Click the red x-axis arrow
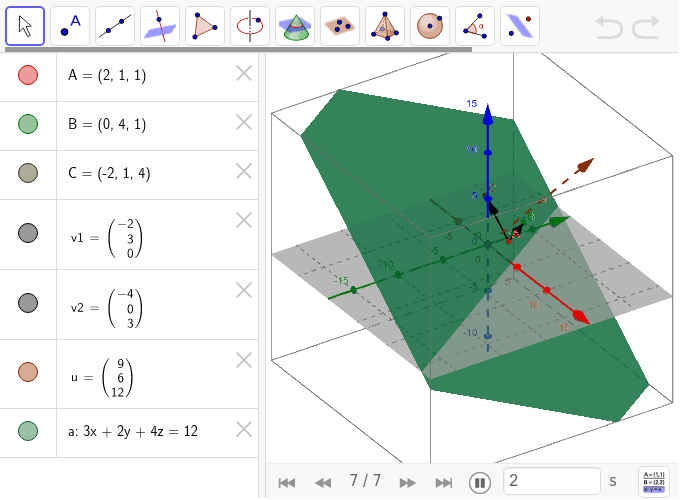 [581, 317]
